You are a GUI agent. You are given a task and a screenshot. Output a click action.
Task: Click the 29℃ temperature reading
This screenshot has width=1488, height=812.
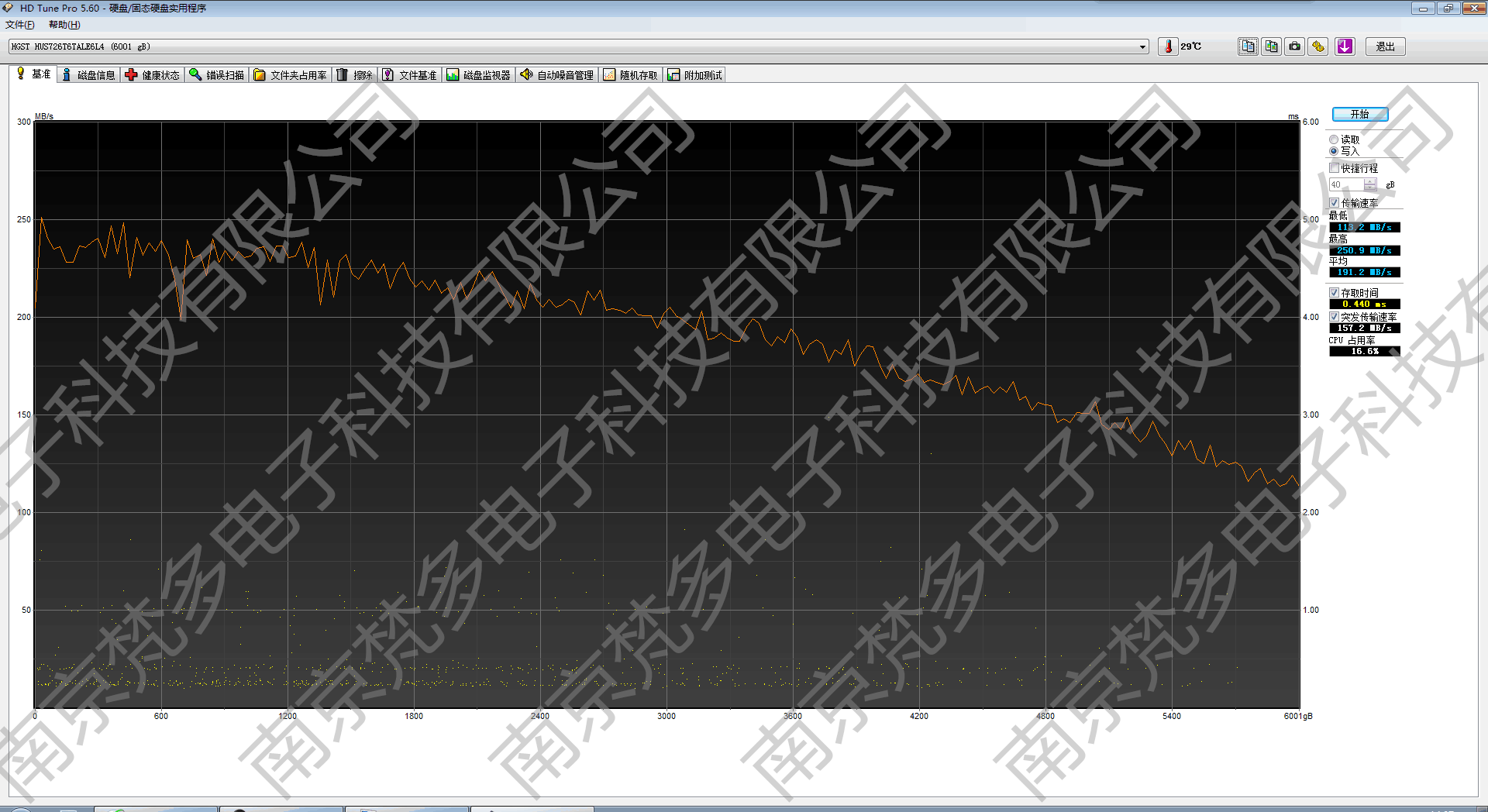click(1191, 46)
